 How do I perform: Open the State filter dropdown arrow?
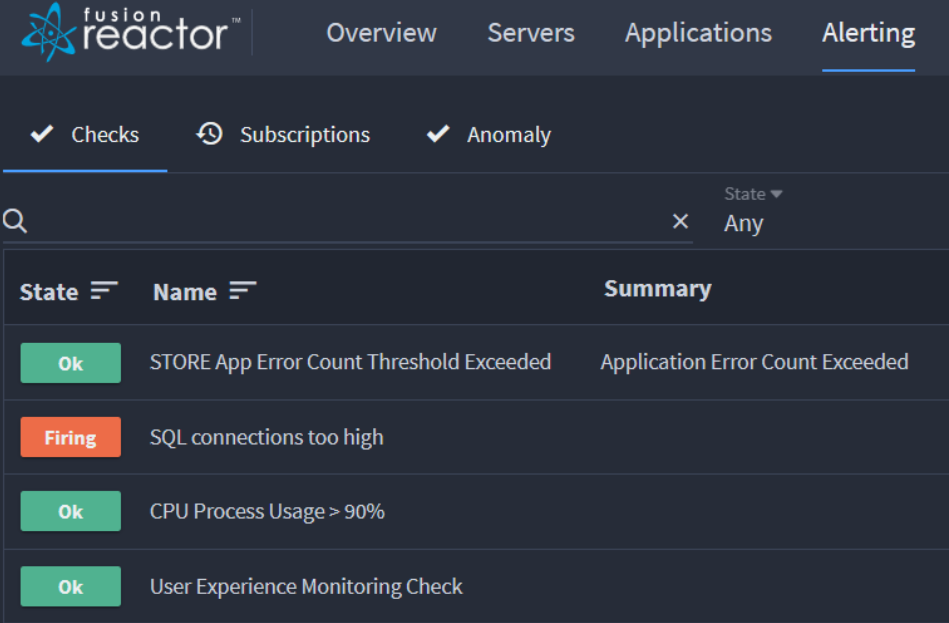point(777,194)
